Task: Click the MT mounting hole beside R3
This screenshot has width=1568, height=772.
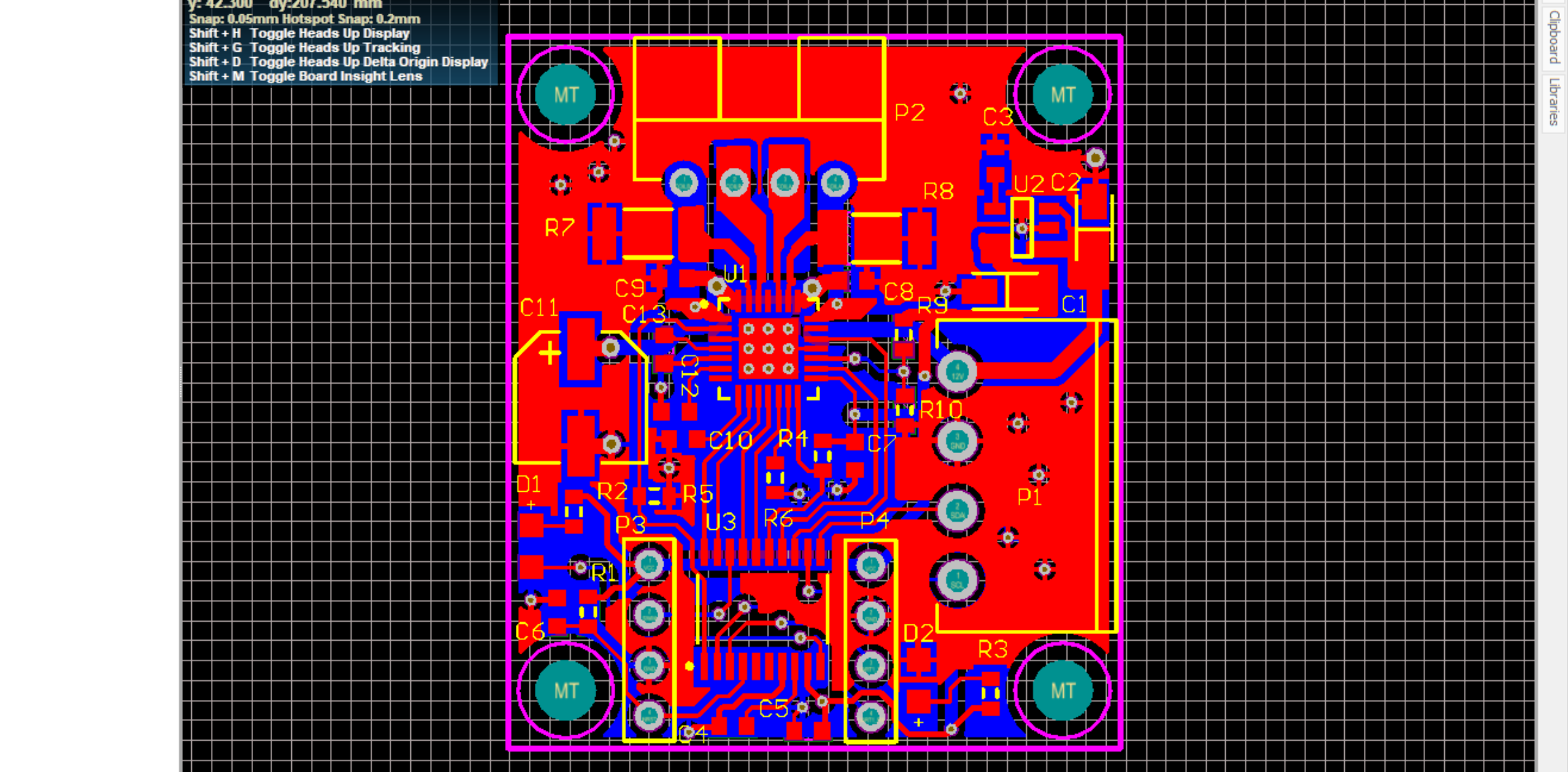Action: point(1062,691)
